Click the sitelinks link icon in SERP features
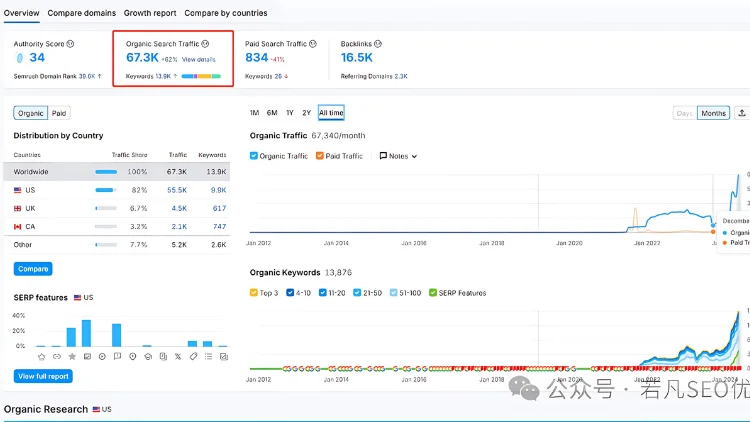 click(x=57, y=356)
